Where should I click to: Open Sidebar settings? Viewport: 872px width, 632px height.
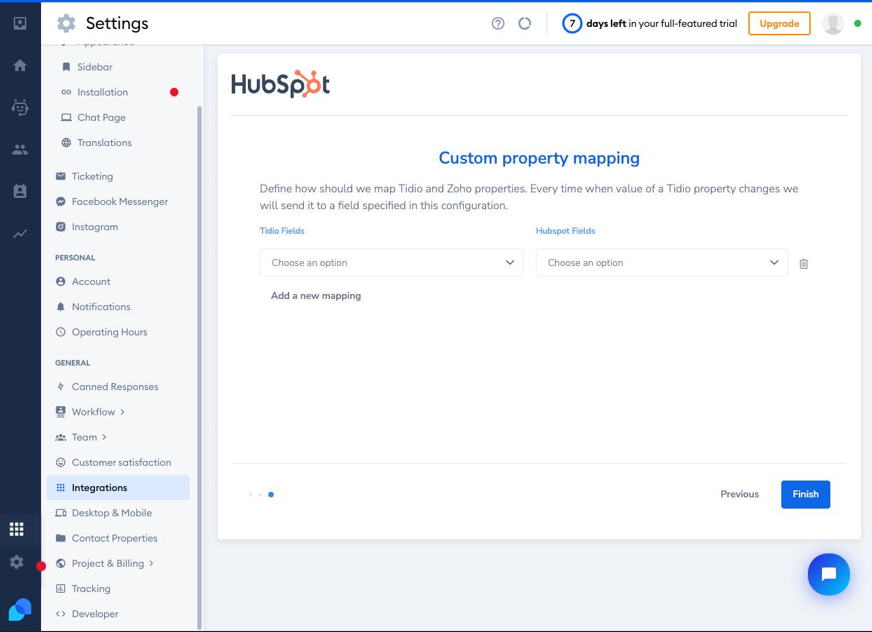point(95,67)
